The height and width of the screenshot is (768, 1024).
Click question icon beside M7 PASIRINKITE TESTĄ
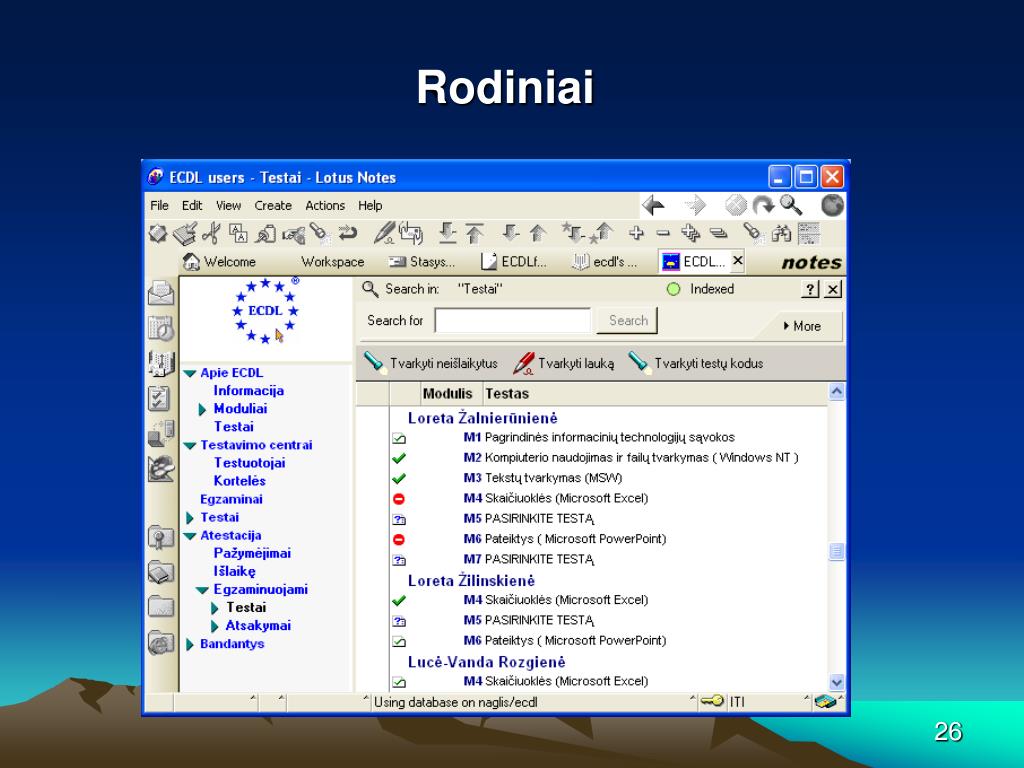point(398,560)
